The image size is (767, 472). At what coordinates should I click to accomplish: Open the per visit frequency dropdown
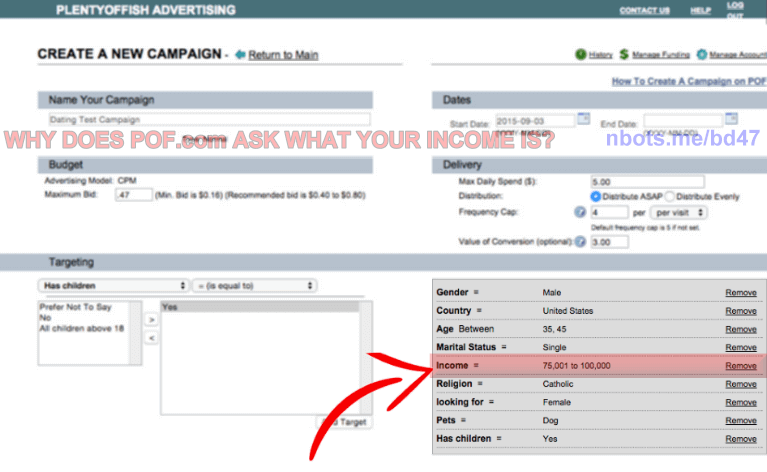[678, 213]
